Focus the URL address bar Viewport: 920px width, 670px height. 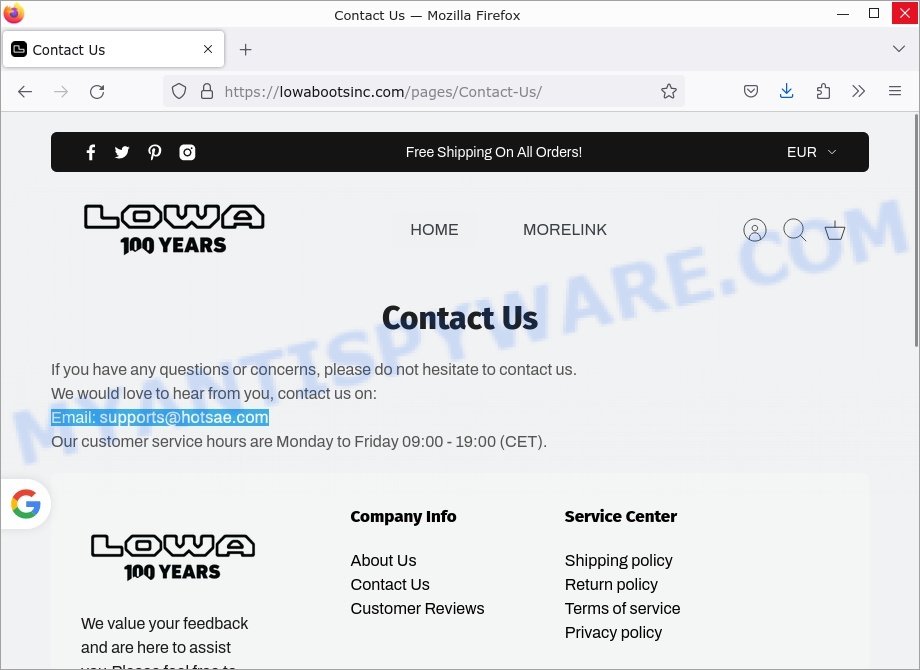point(424,92)
